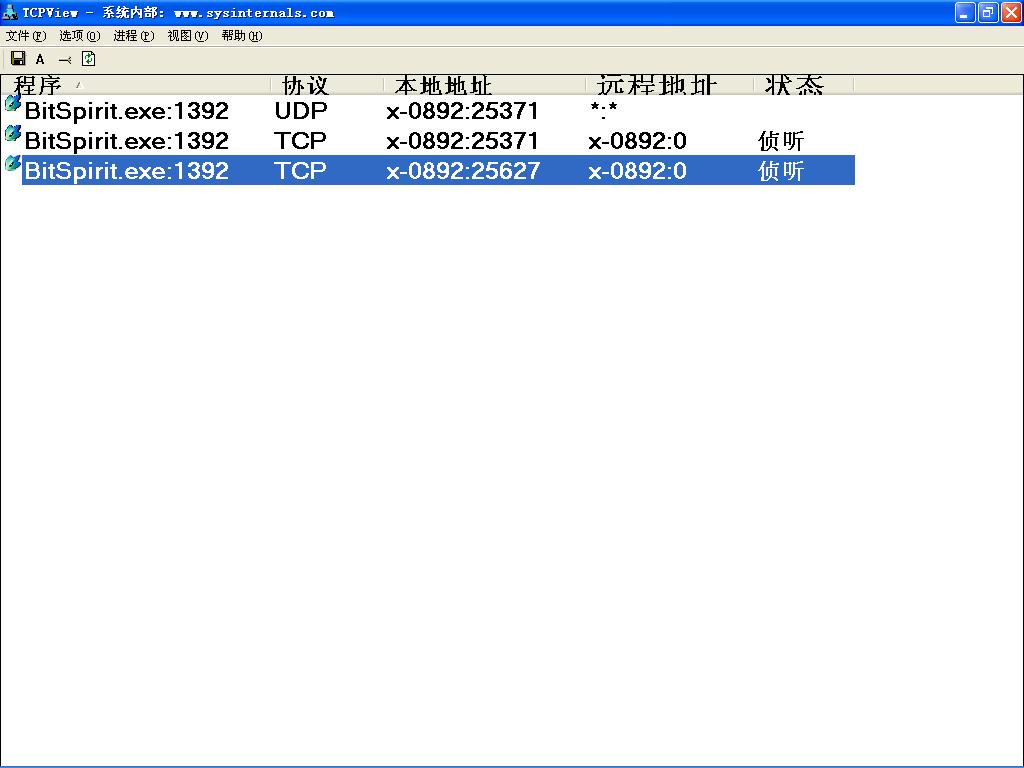Click the green Refresh toolbar icon
1024x768 pixels.
click(89, 59)
